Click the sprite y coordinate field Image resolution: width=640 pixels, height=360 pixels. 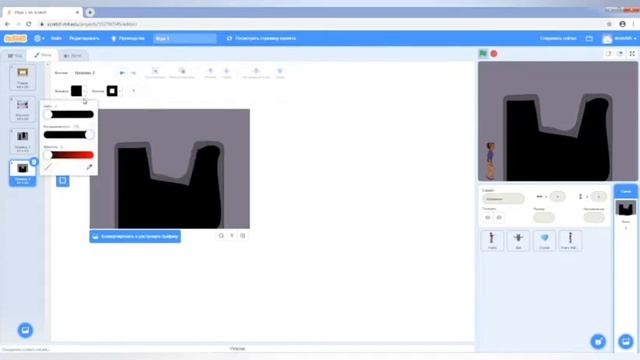point(598,197)
